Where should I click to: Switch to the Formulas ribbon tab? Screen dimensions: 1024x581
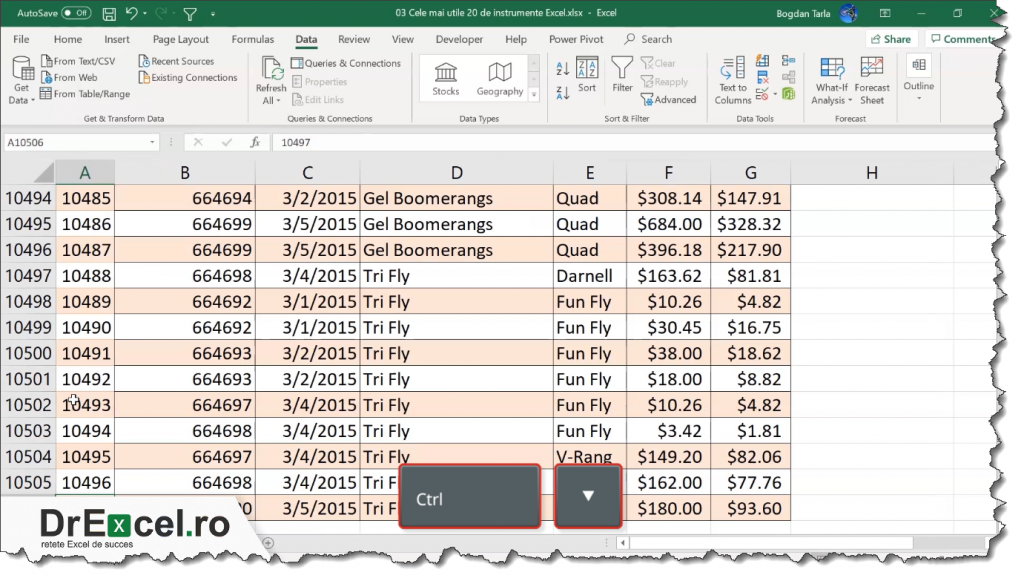pos(252,39)
